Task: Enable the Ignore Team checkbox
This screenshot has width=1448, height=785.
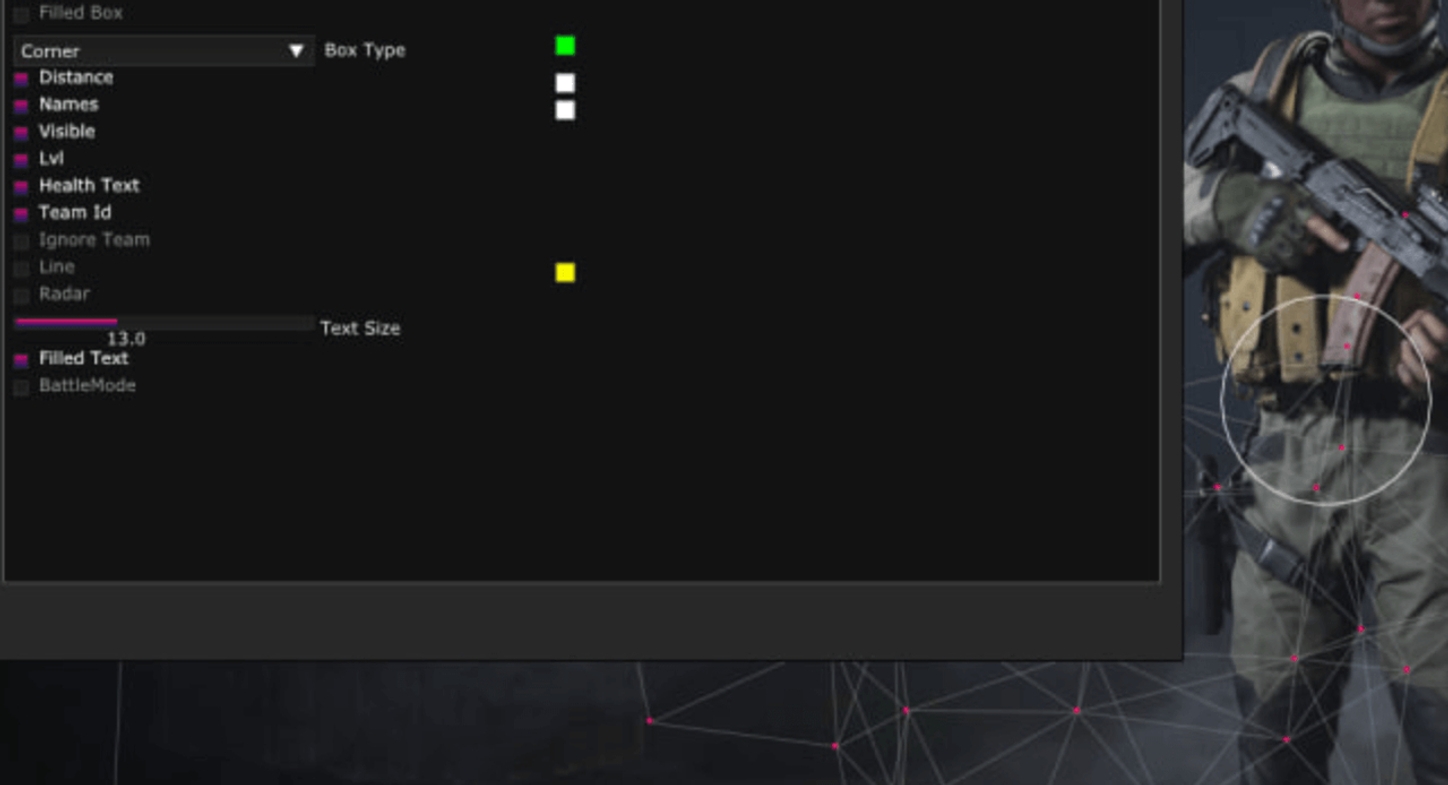Action: [21, 241]
